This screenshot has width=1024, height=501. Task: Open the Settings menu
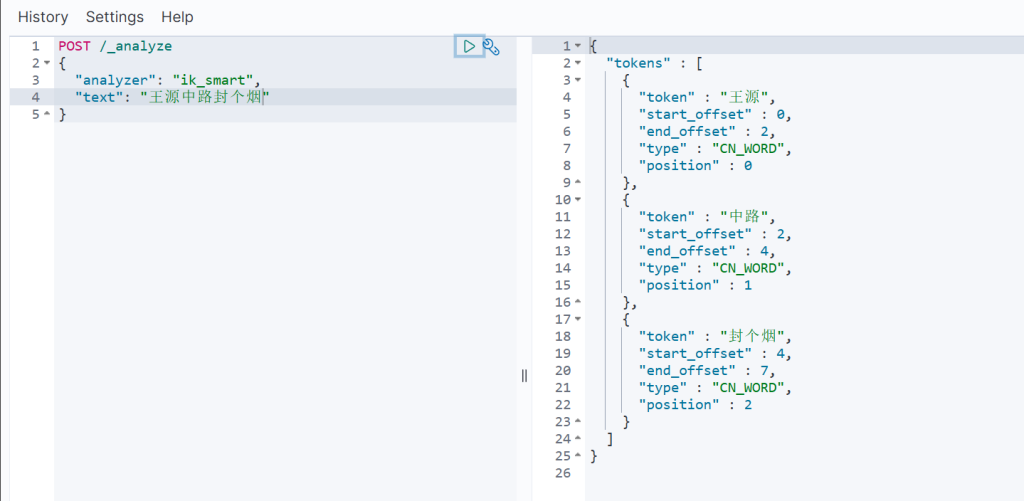coord(114,17)
